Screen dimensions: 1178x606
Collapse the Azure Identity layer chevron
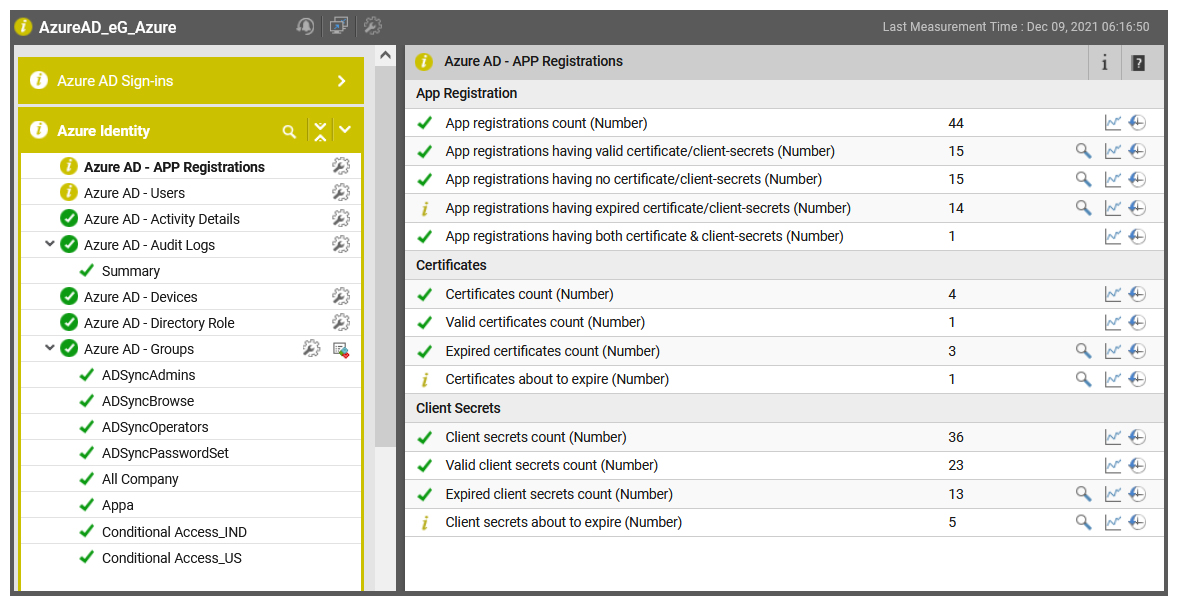(345, 130)
